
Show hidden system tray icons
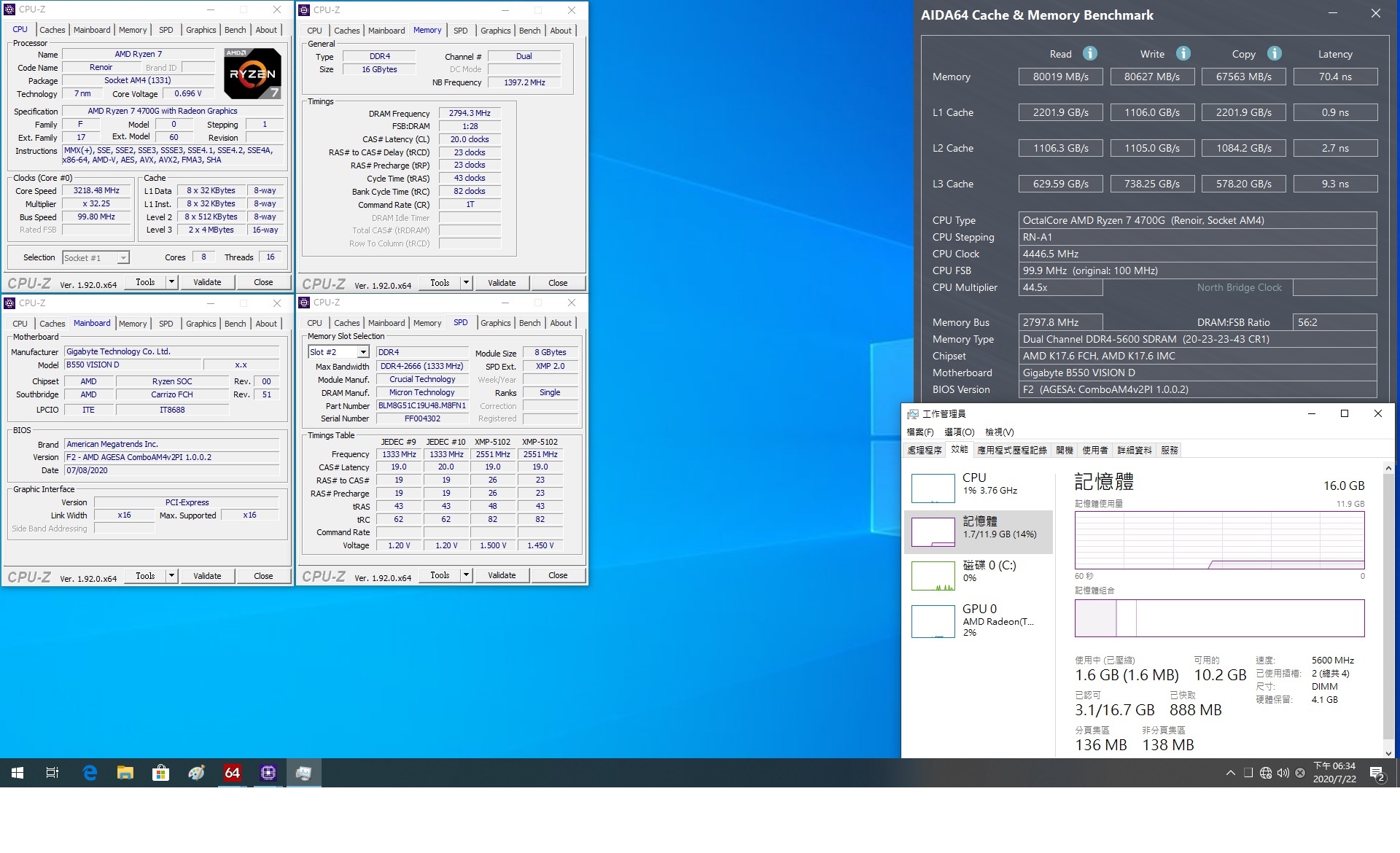tap(1231, 773)
